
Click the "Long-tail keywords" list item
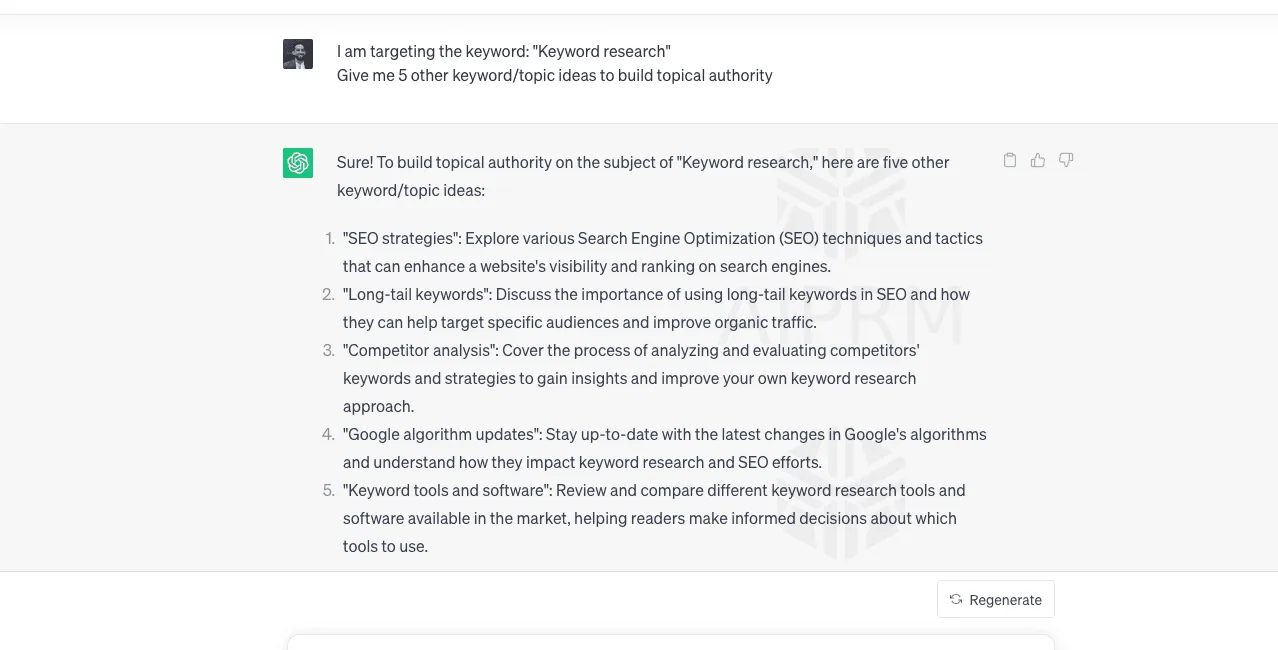coord(655,307)
